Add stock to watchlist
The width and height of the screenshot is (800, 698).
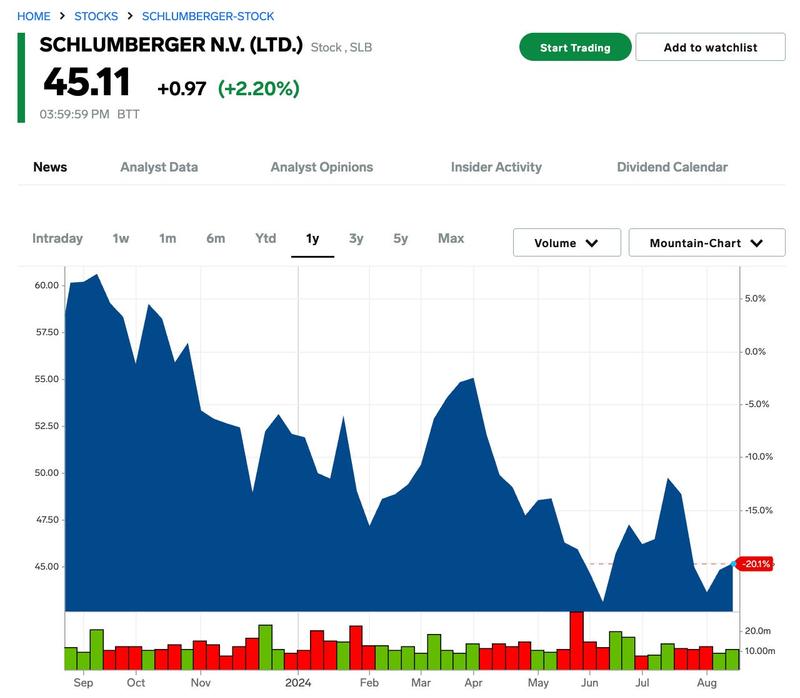coord(710,47)
